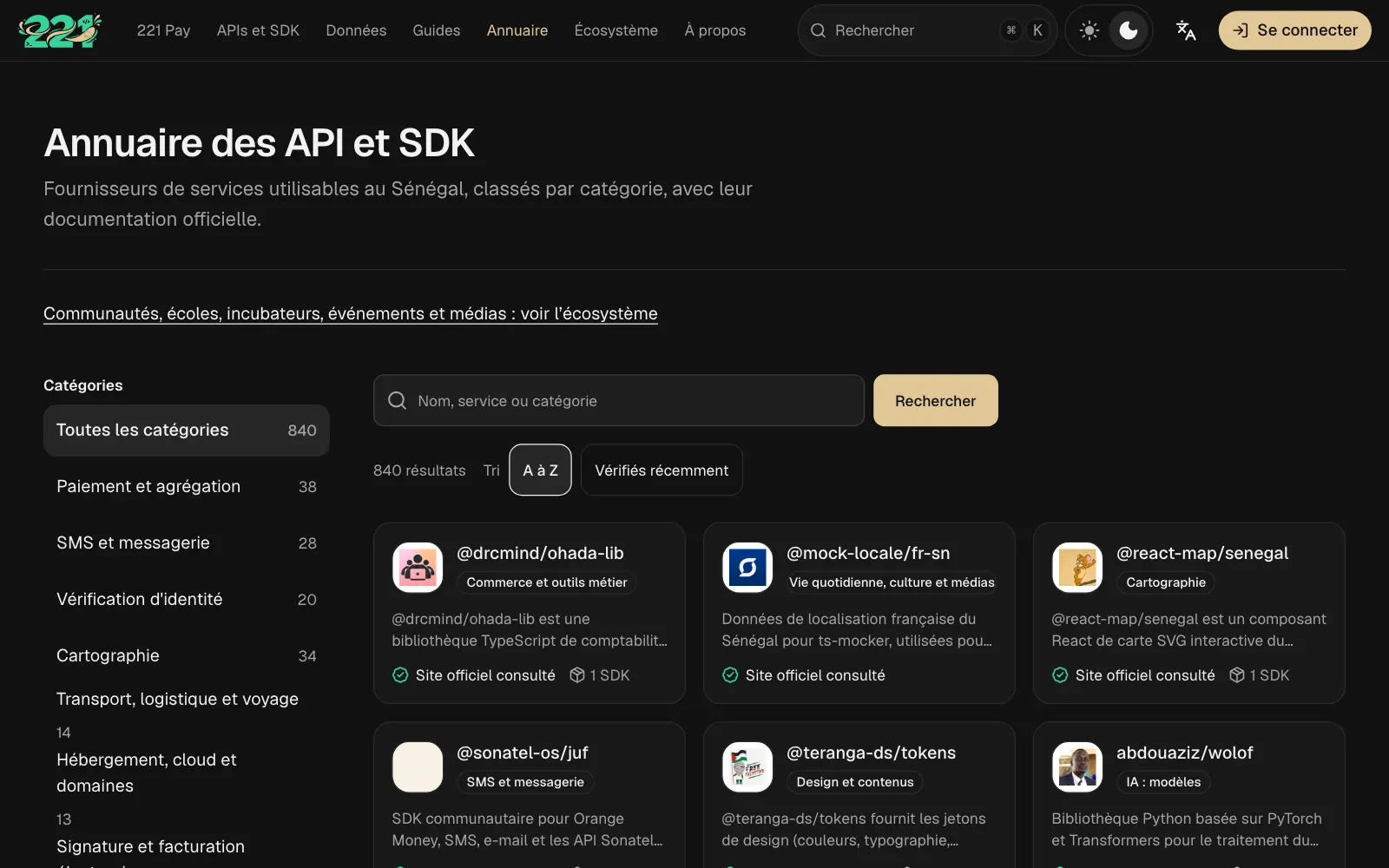Click verified checkmark icon on @mock-locale/fr-sn card
1389x868 pixels.
tap(730, 675)
